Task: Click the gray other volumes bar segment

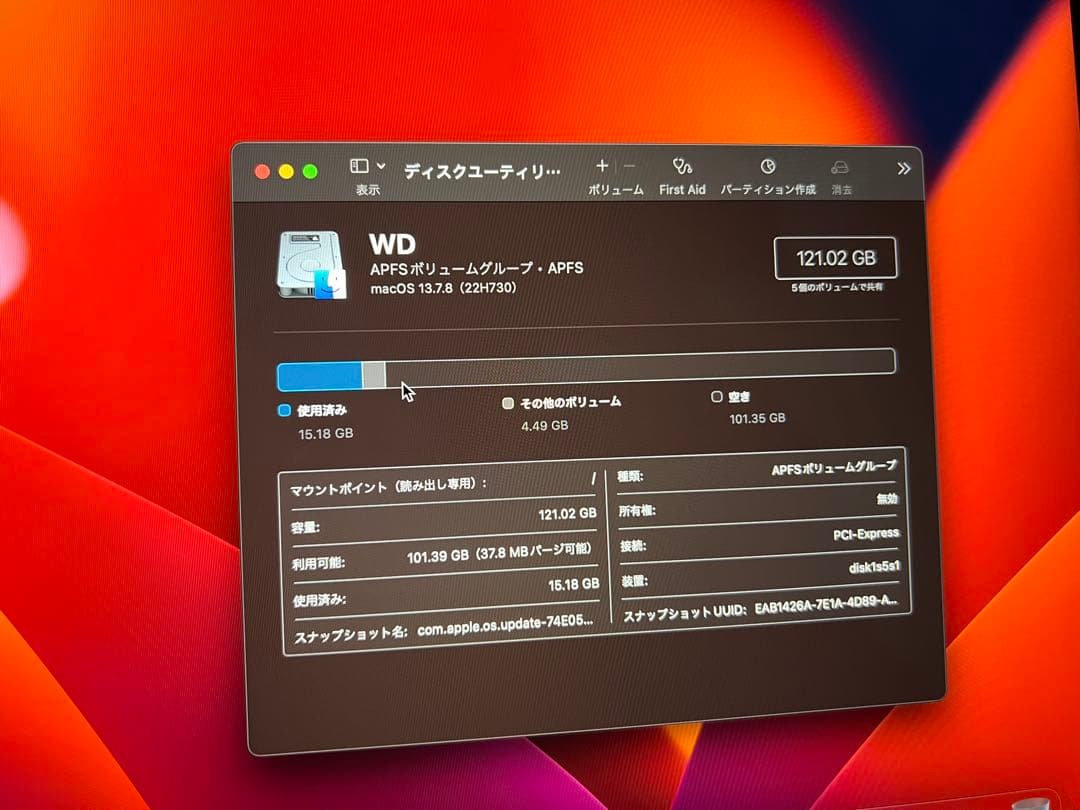Action: pyautogui.click(x=374, y=375)
